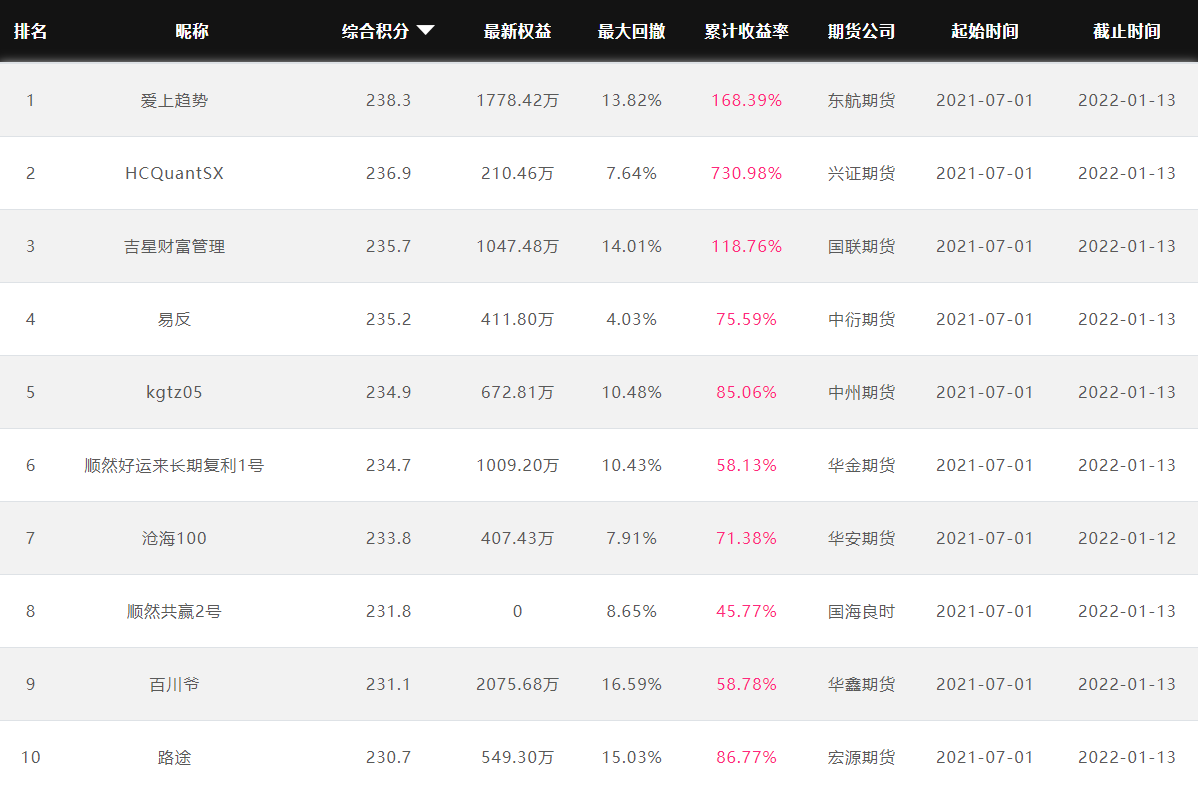Open nickname 顺然好运来长期复利1号
1198x791 pixels.
(174, 465)
